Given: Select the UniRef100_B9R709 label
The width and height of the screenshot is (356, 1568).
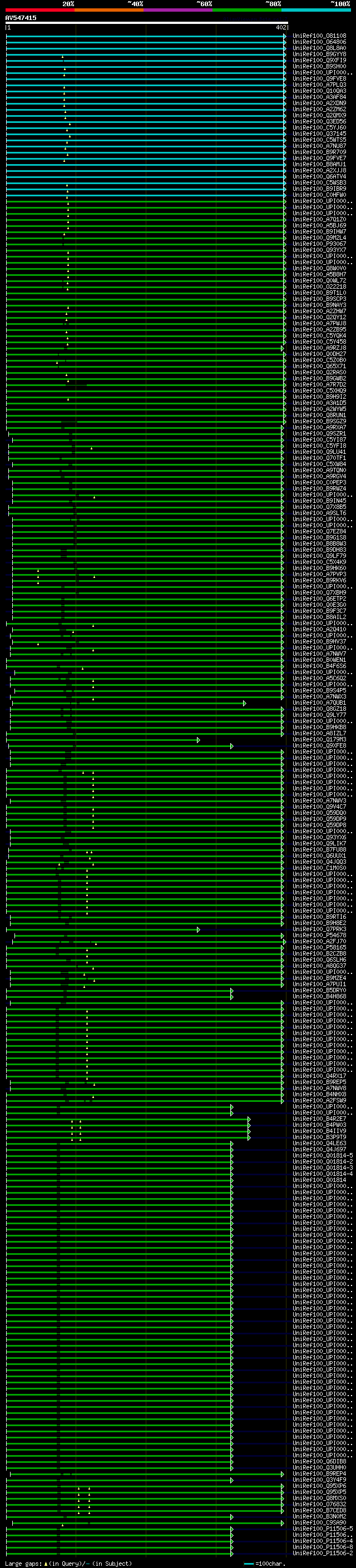Looking at the screenshot, I should tap(319, 152).
